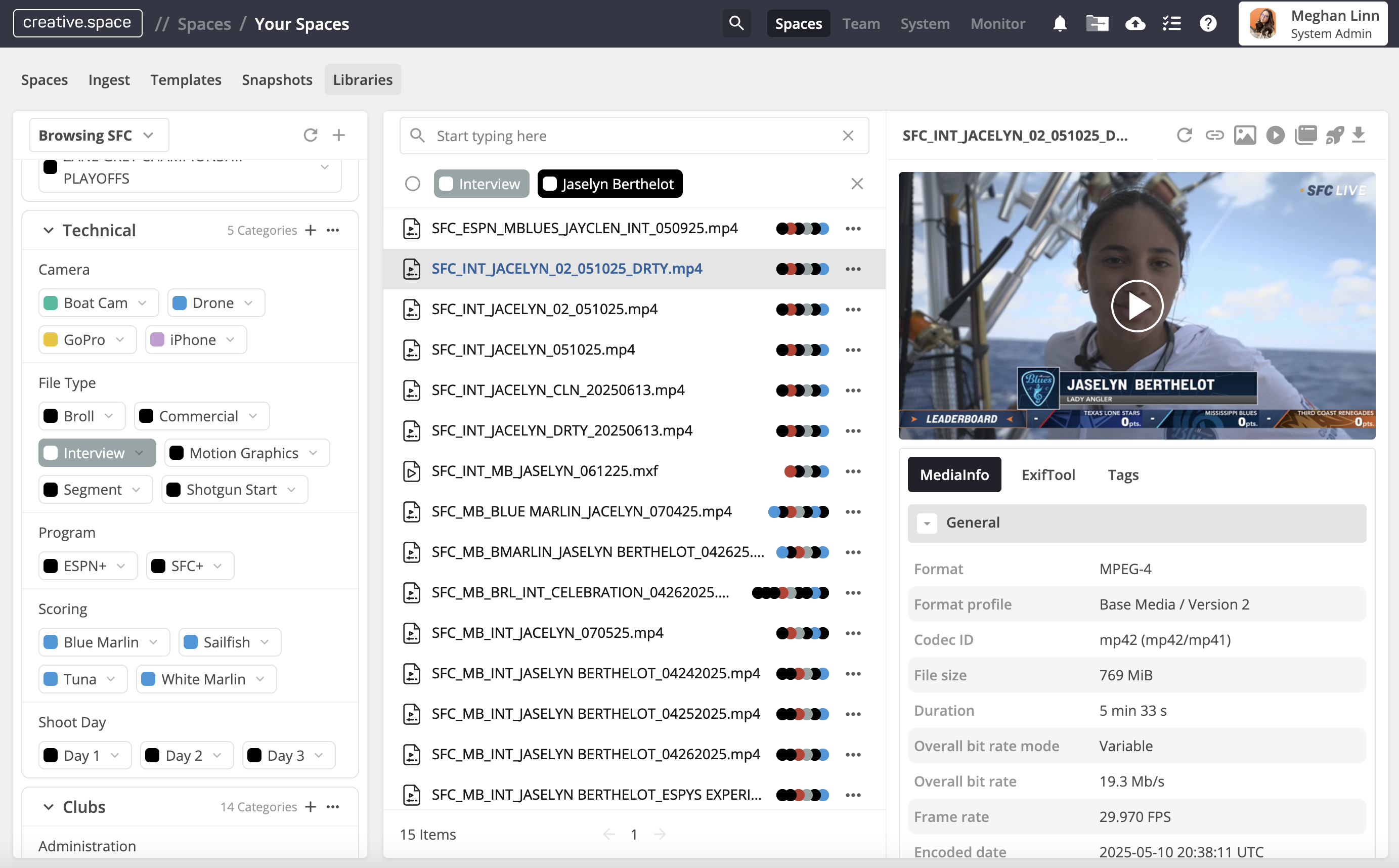Open the Snapshots tab
Image resolution: width=1399 pixels, height=868 pixels.
[x=277, y=80]
